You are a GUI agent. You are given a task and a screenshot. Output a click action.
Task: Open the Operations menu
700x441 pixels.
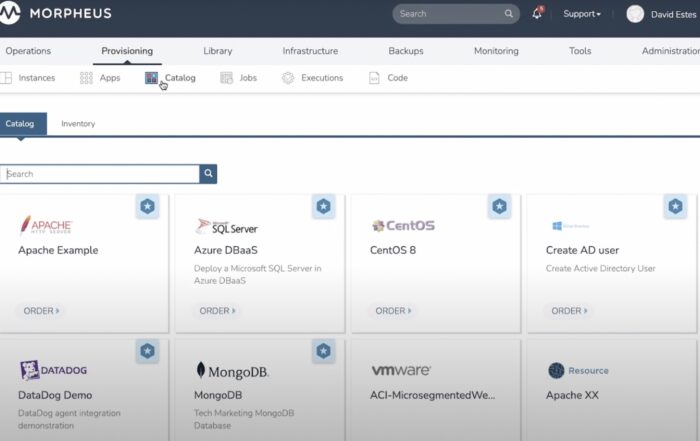(28, 51)
